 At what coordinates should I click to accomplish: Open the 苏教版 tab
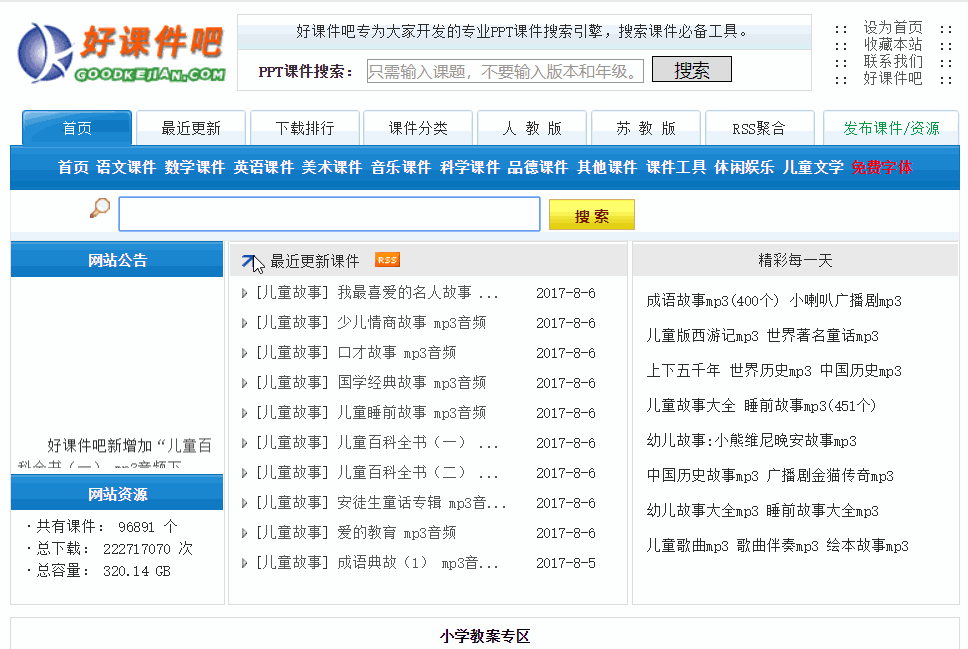pyautogui.click(x=646, y=128)
